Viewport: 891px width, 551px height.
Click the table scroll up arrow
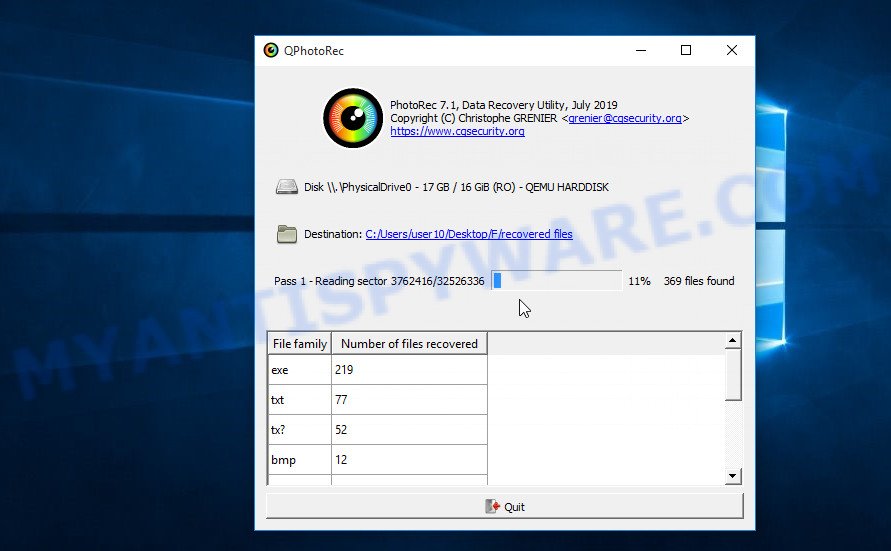733,340
